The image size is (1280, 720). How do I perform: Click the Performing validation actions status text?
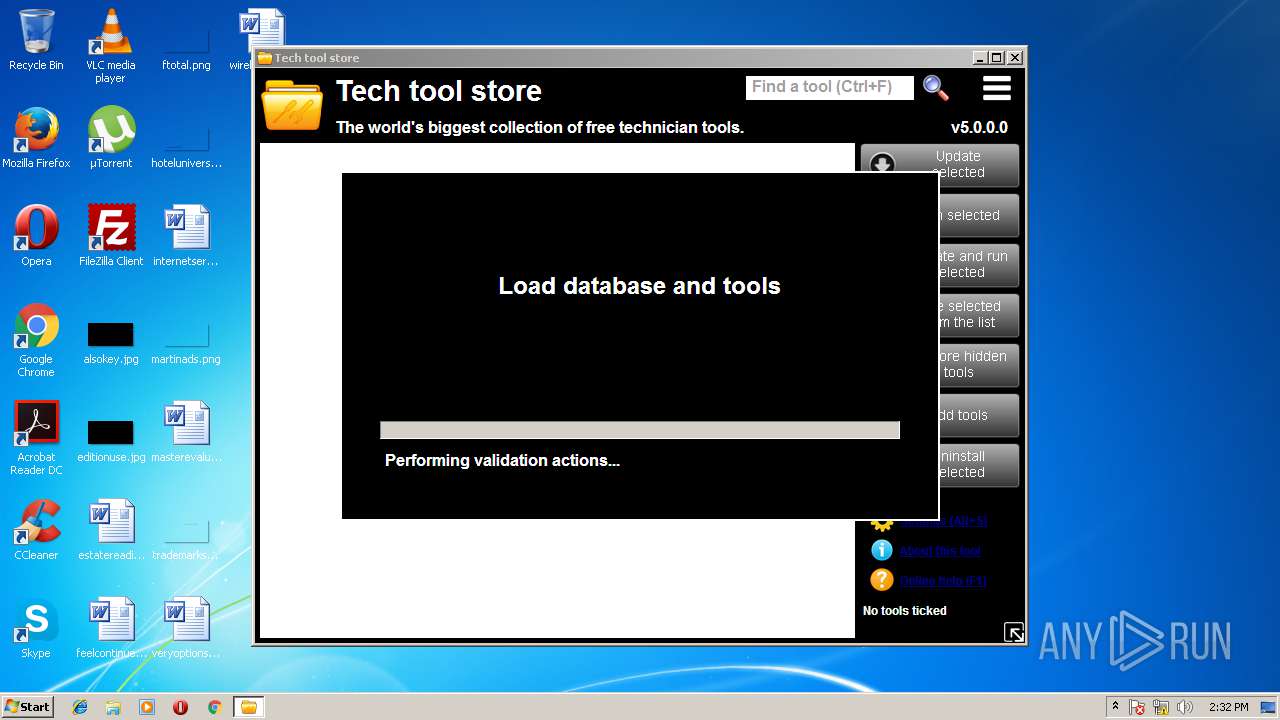[502, 461]
